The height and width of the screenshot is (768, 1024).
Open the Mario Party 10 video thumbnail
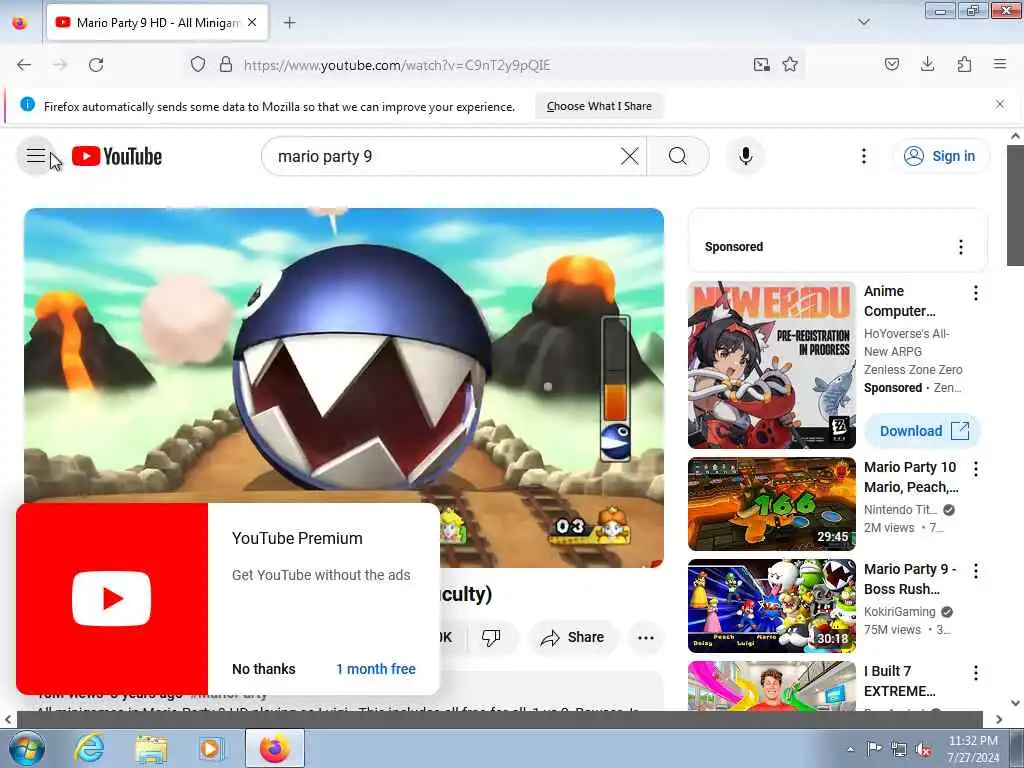tap(771, 504)
